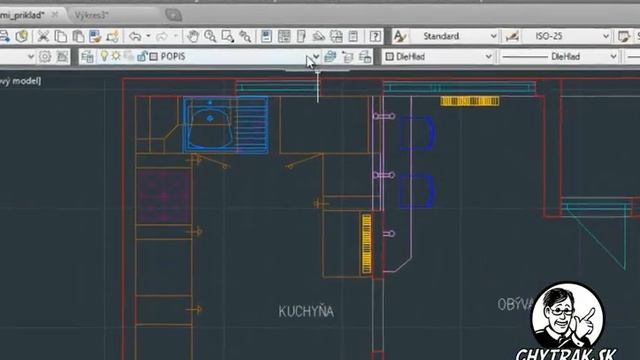Open the QuickCalc calculator icon
The image size is (640, 360).
coord(353,36)
